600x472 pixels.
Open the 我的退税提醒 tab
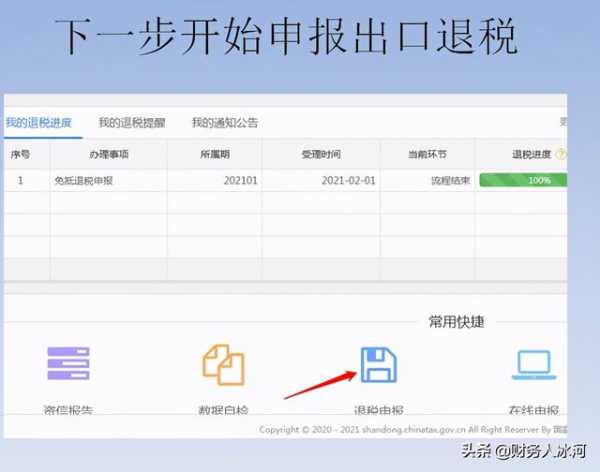[132, 123]
